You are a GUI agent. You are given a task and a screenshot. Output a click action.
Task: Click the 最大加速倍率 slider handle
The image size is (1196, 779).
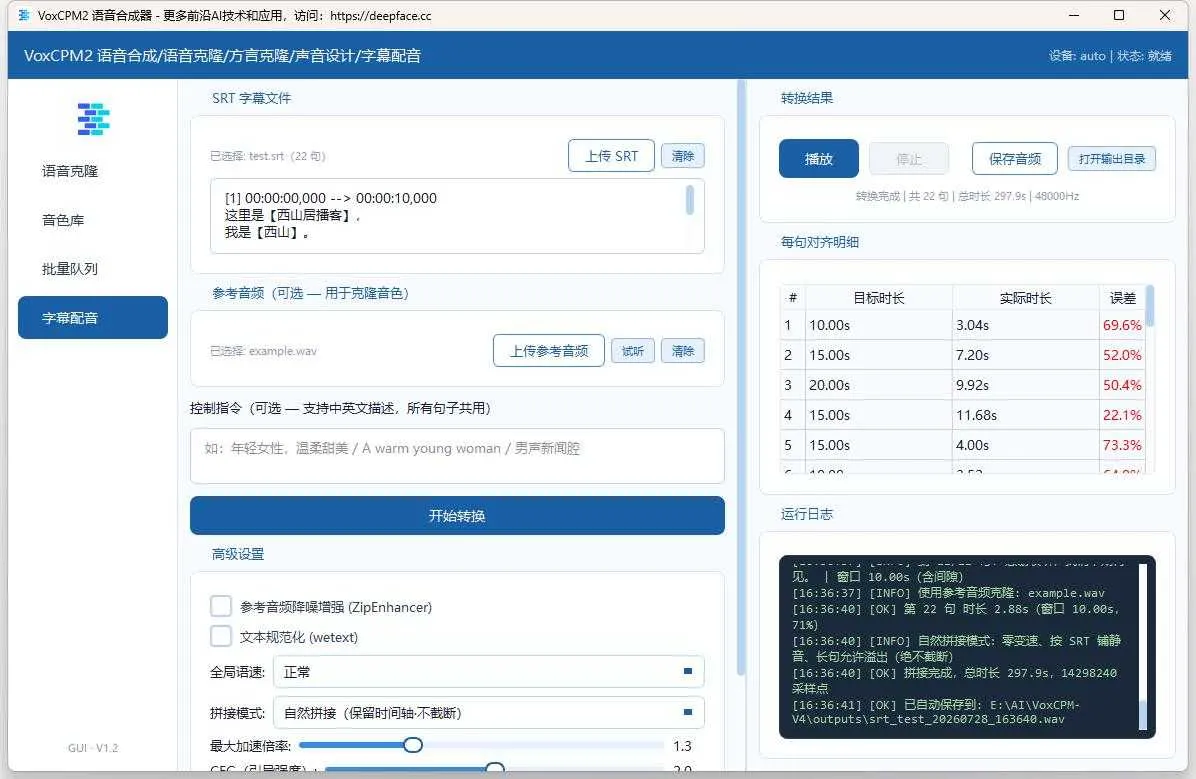point(413,745)
